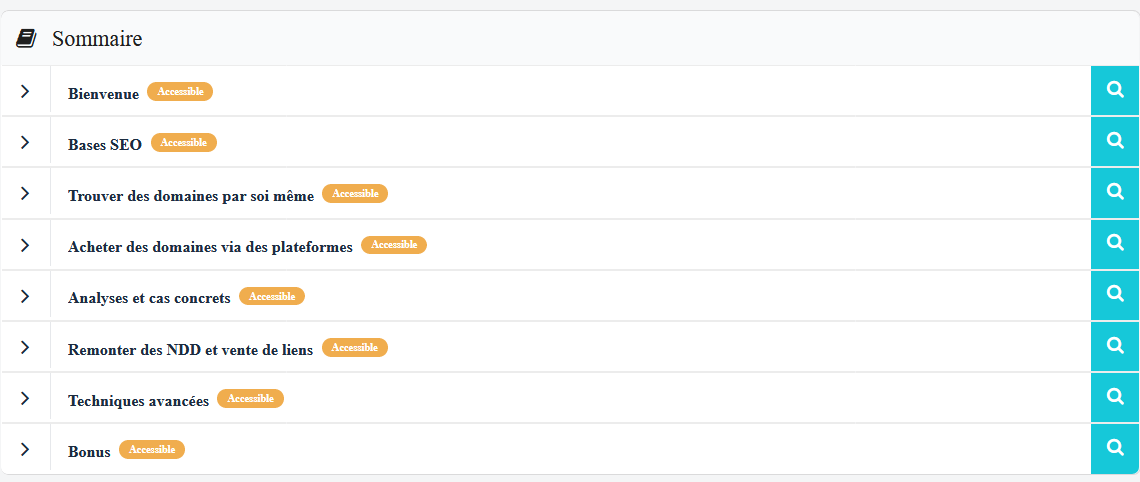Expand the Bases SEO chapter arrow
This screenshot has height=482, width=1140.
coord(25,142)
